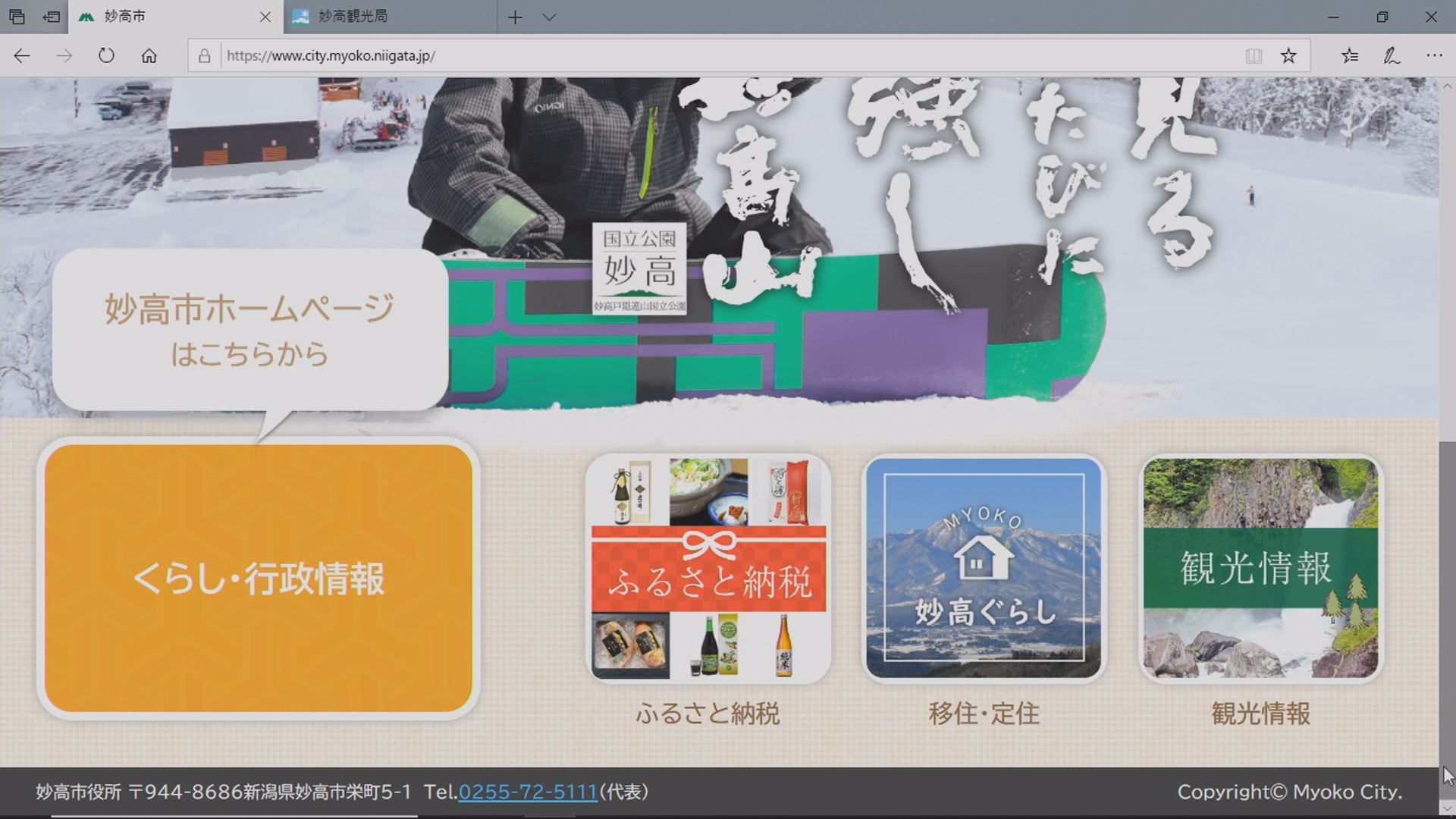Open Settings and more ellipsis menu
1456x819 pixels.
point(1434,55)
